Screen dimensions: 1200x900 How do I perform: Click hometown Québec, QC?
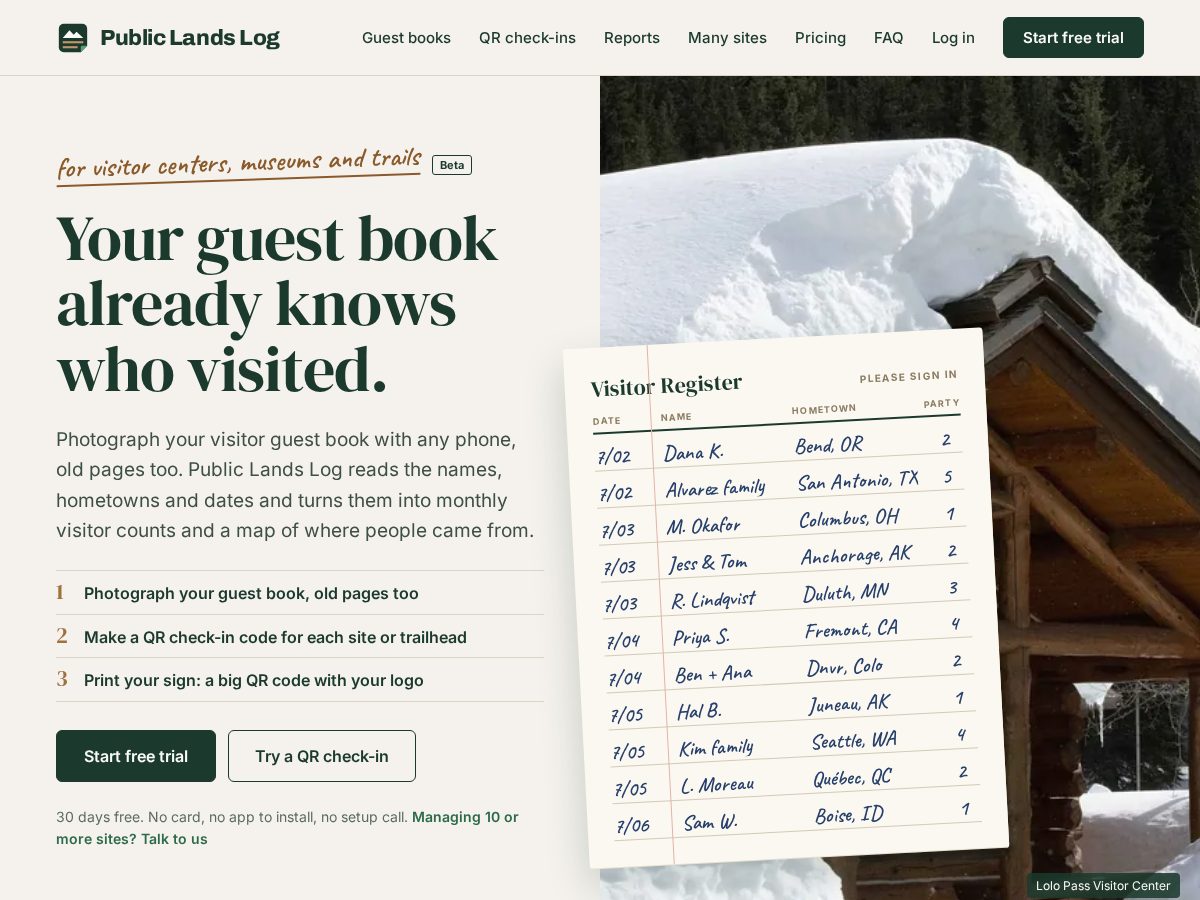pos(852,778)
